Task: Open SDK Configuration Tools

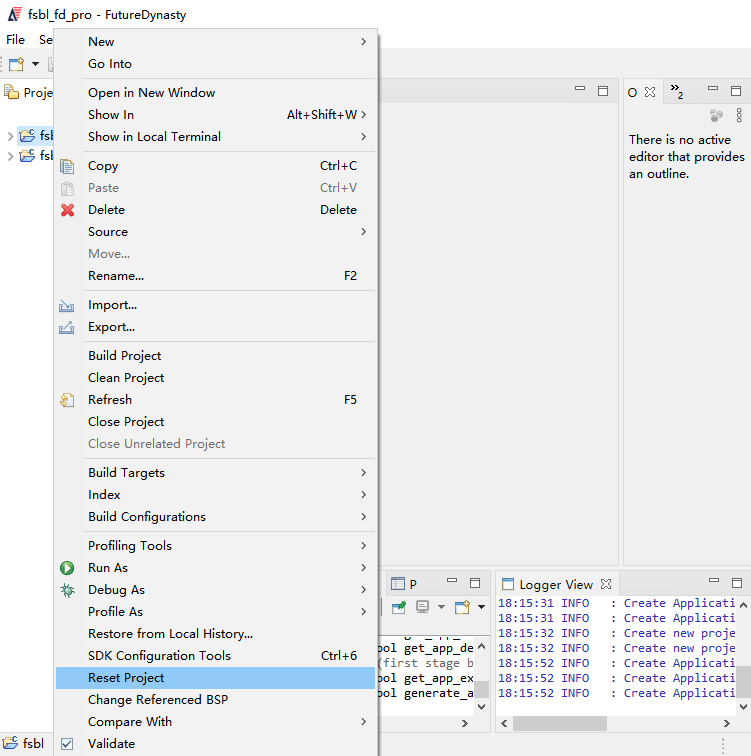Action: pos(215,656)
